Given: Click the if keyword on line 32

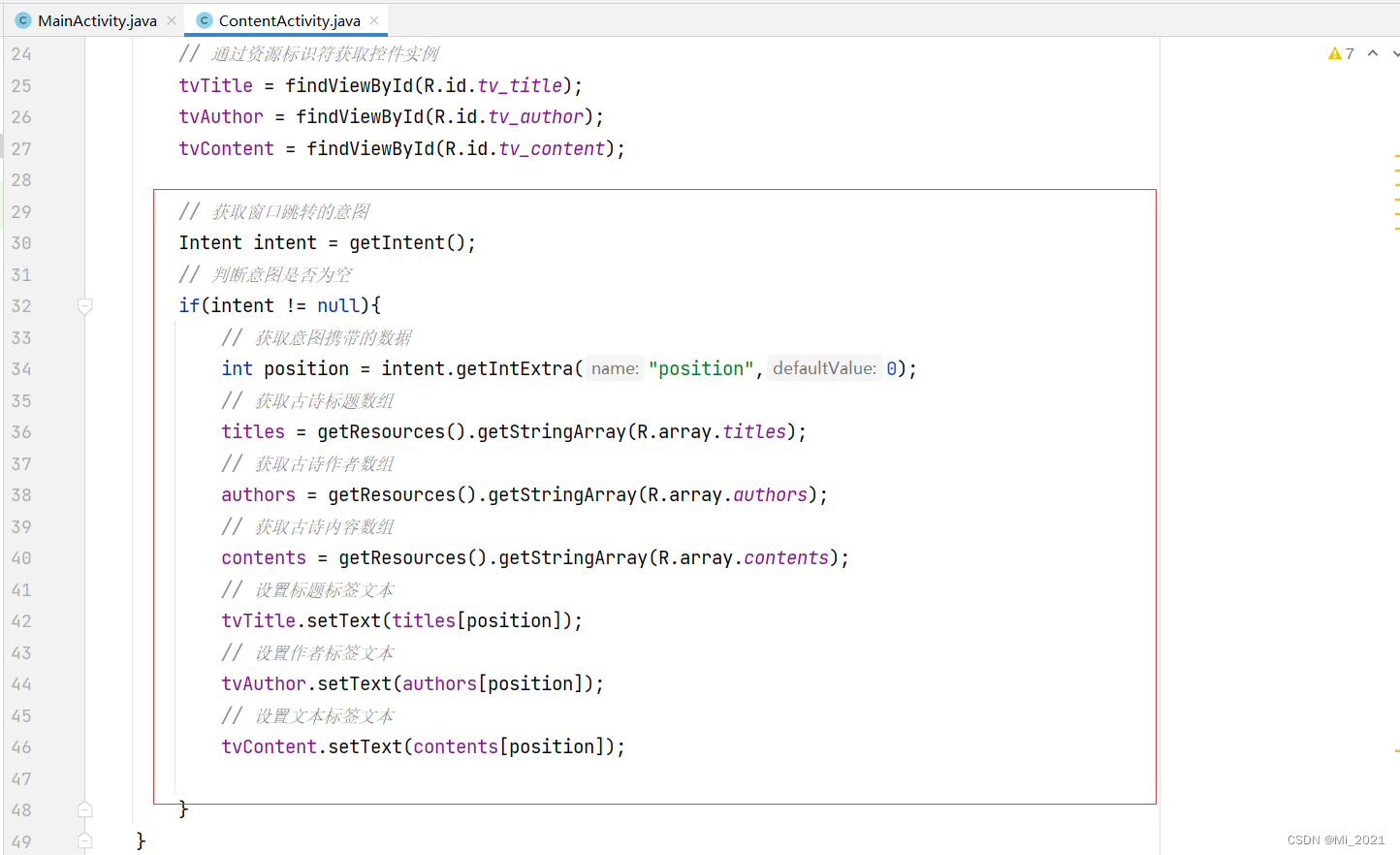Looking at the screenshot, I should tap(189, 305).
